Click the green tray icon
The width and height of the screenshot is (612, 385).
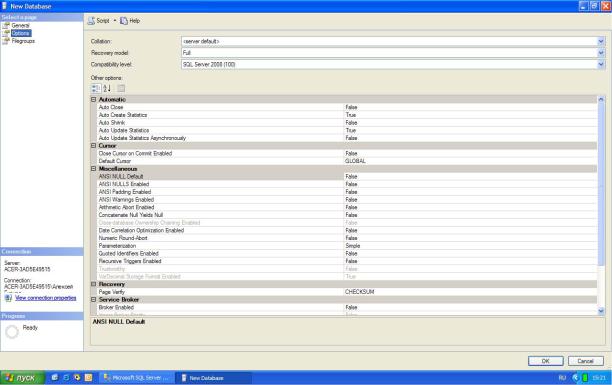[x=585, y=378]
